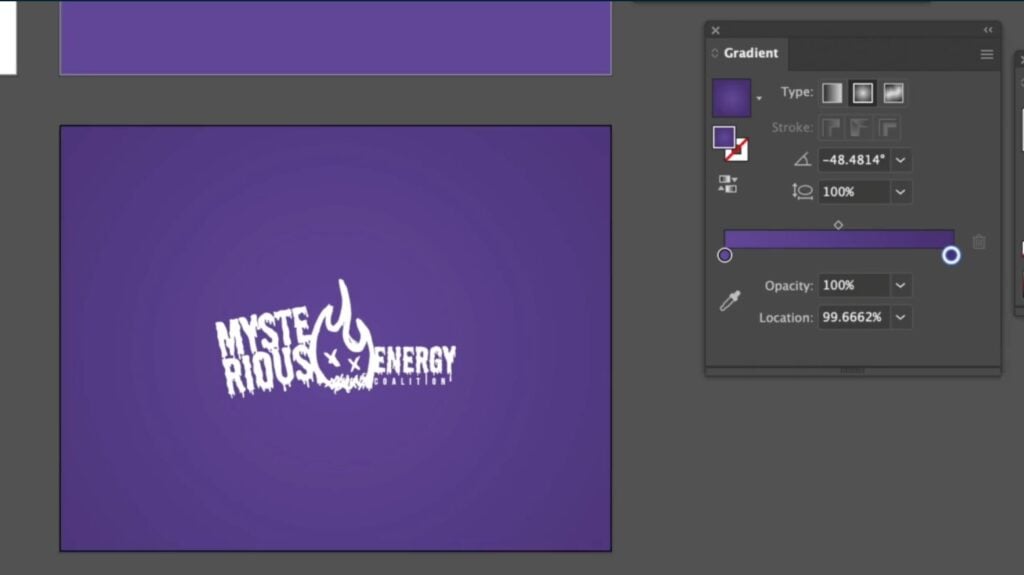Open the gradient preset picker arrow
This screenshot has height=575, width=1024.
(x=759, y=98)
